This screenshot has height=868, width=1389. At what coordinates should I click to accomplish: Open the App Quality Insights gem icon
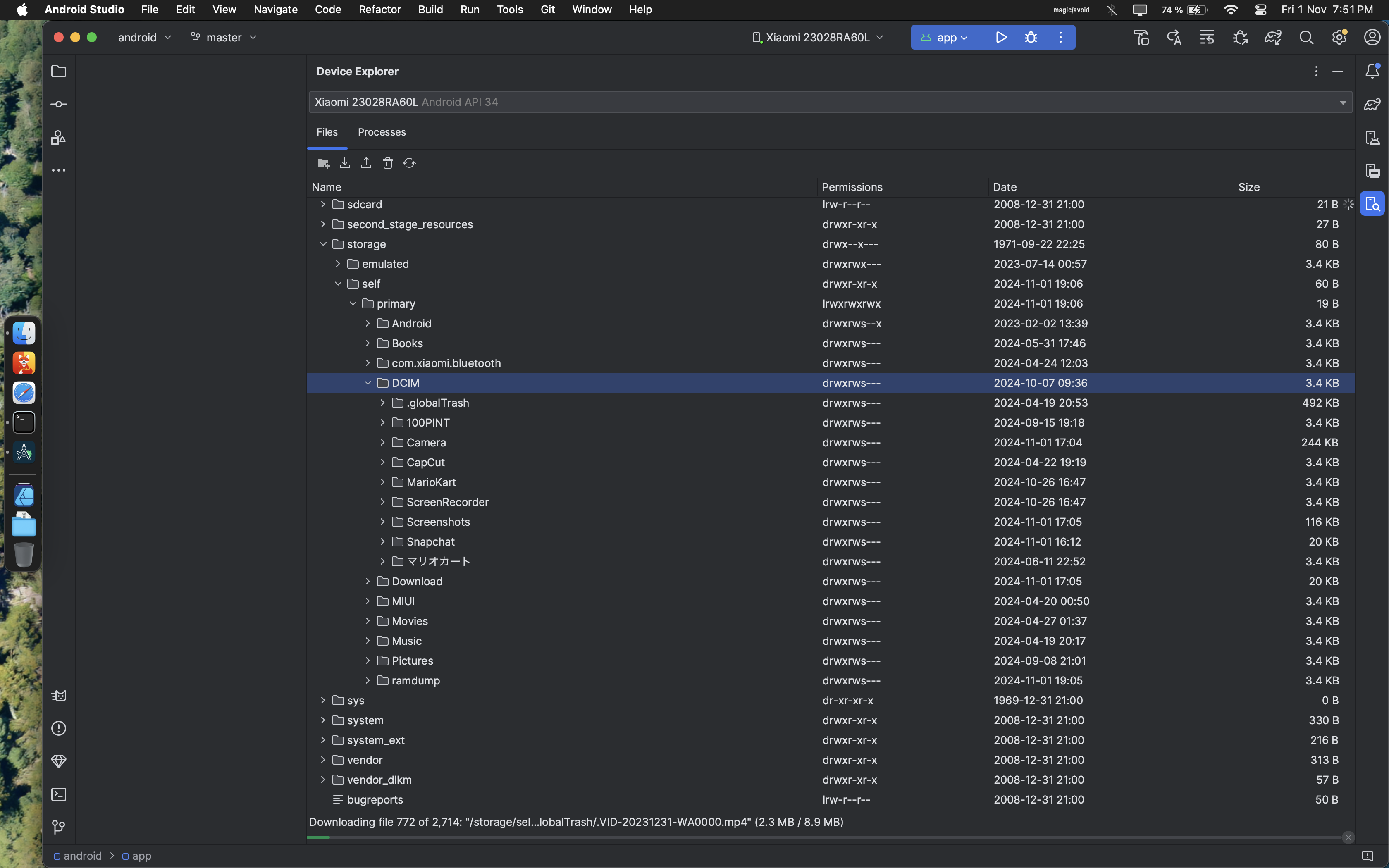click(59, 761)
